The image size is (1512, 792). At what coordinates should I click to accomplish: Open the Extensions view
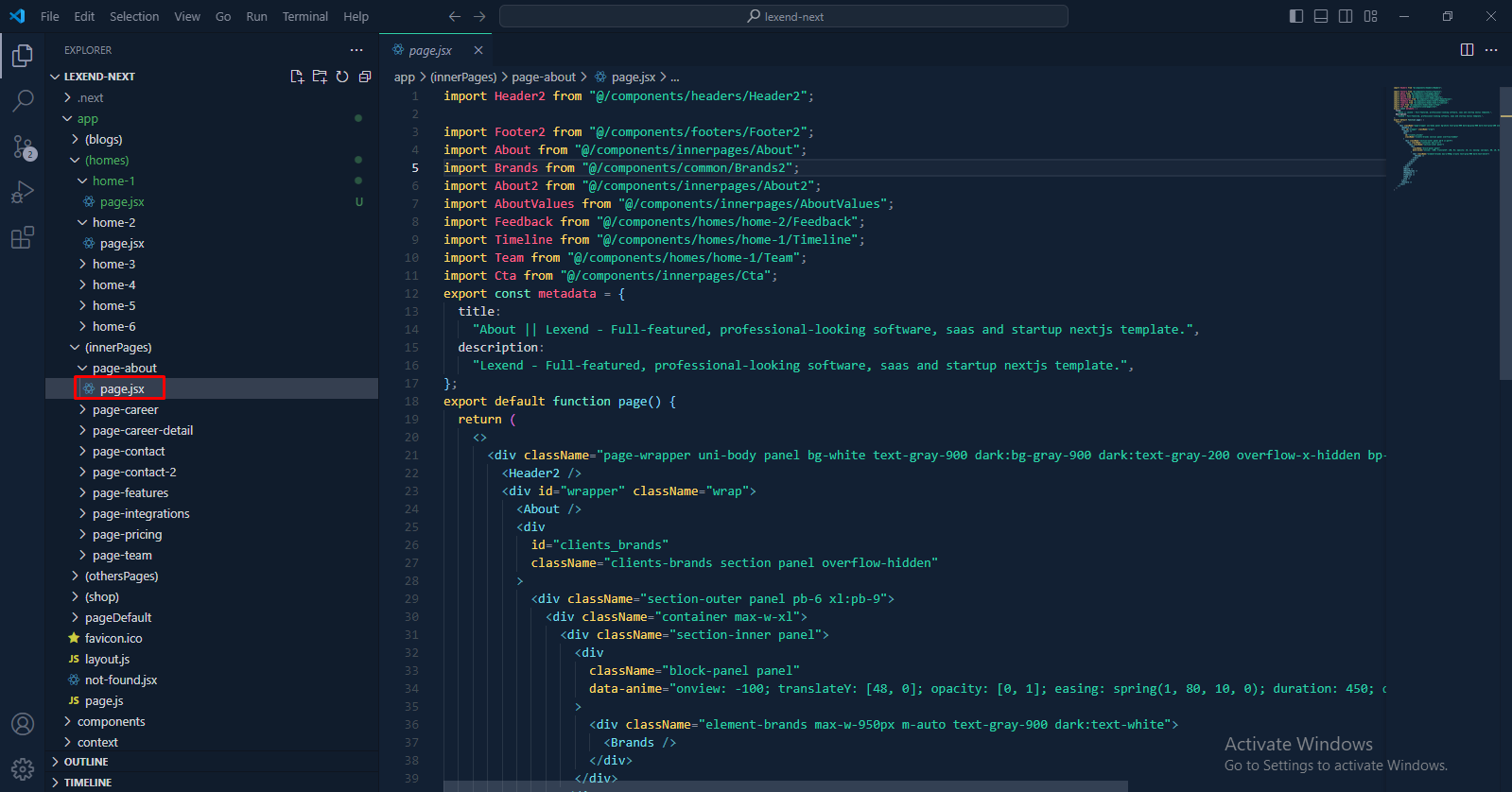pos(23,237)
